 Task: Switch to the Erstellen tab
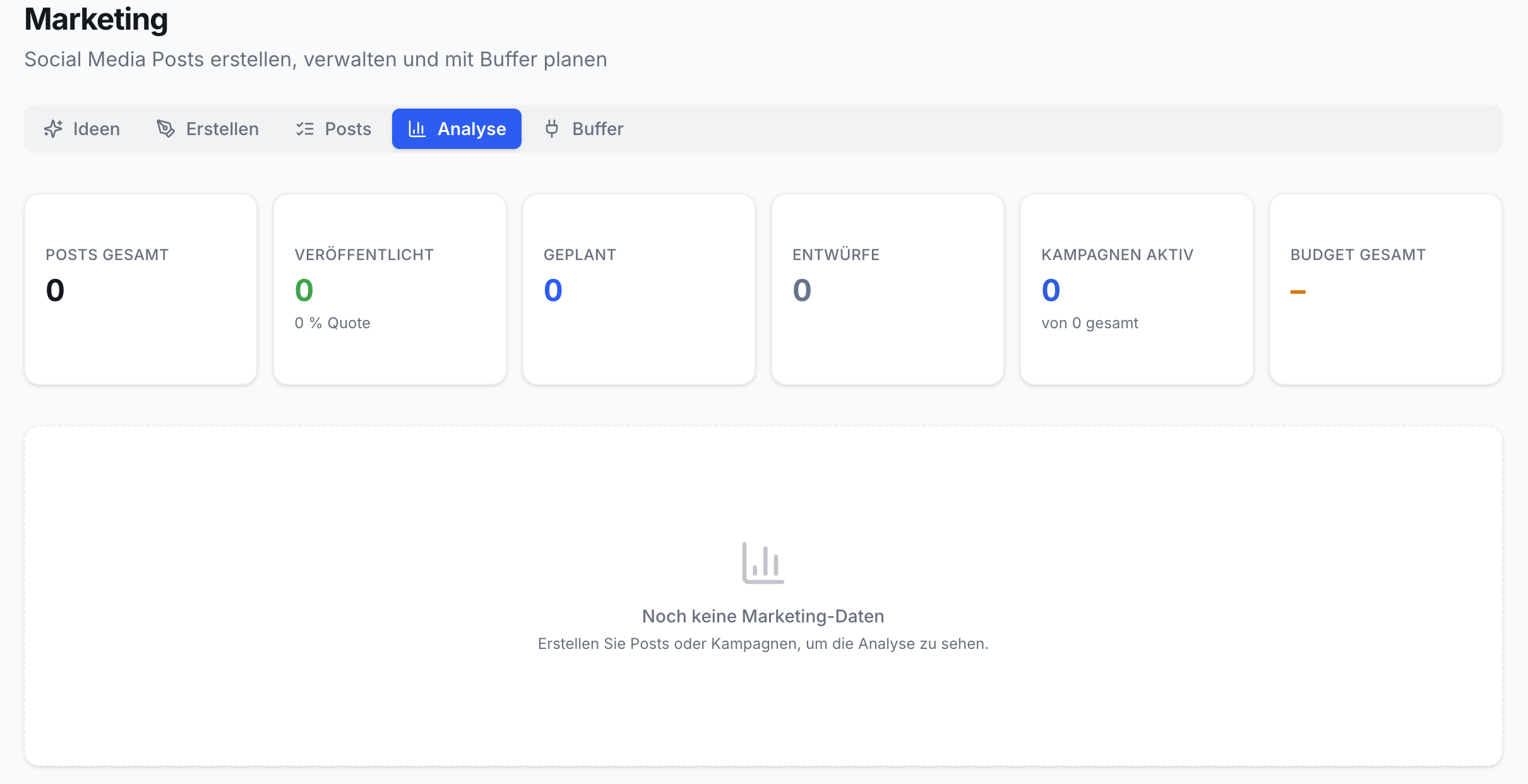click(208, 129)
